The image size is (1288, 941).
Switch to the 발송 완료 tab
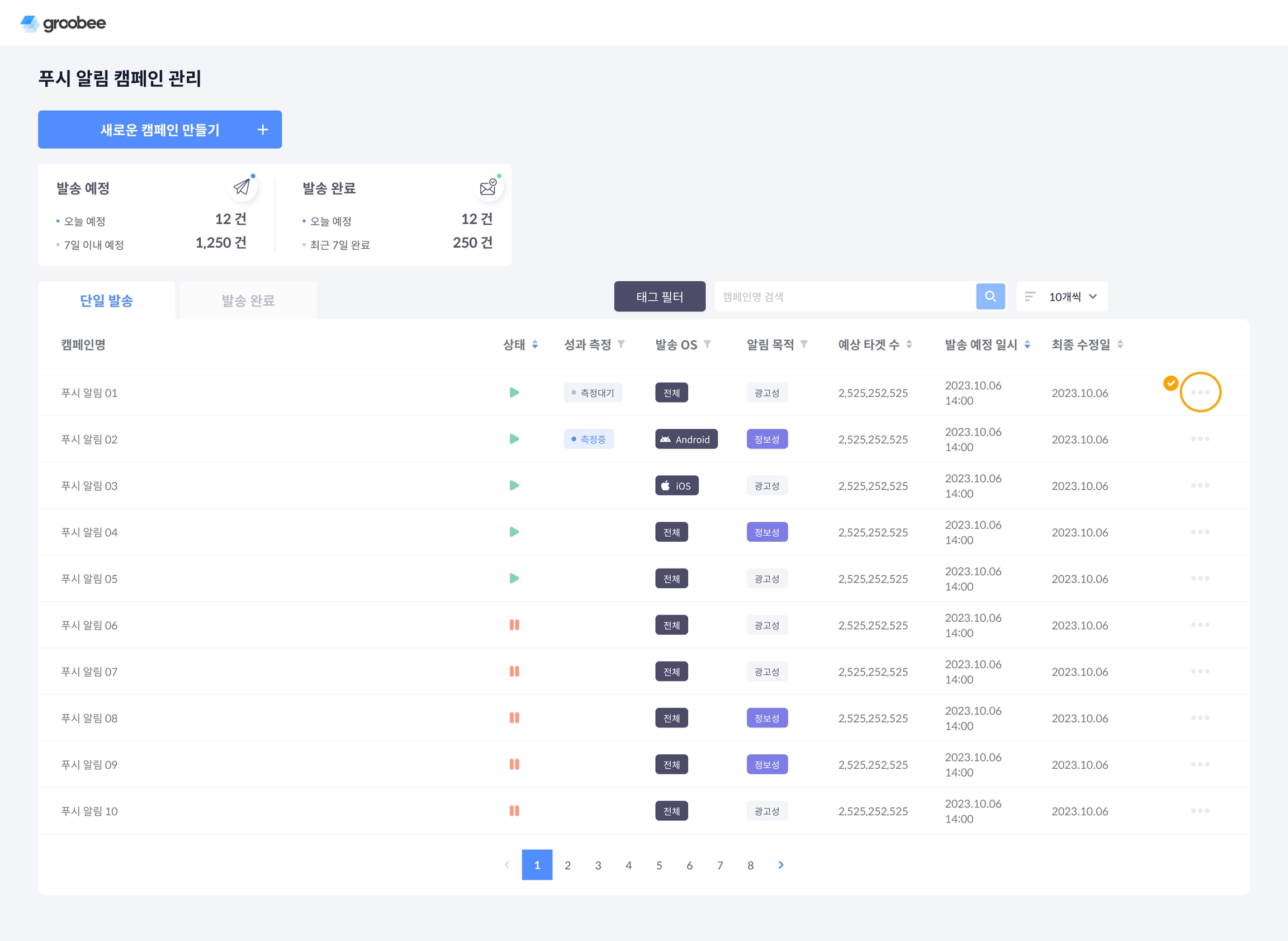pos(248,300)
